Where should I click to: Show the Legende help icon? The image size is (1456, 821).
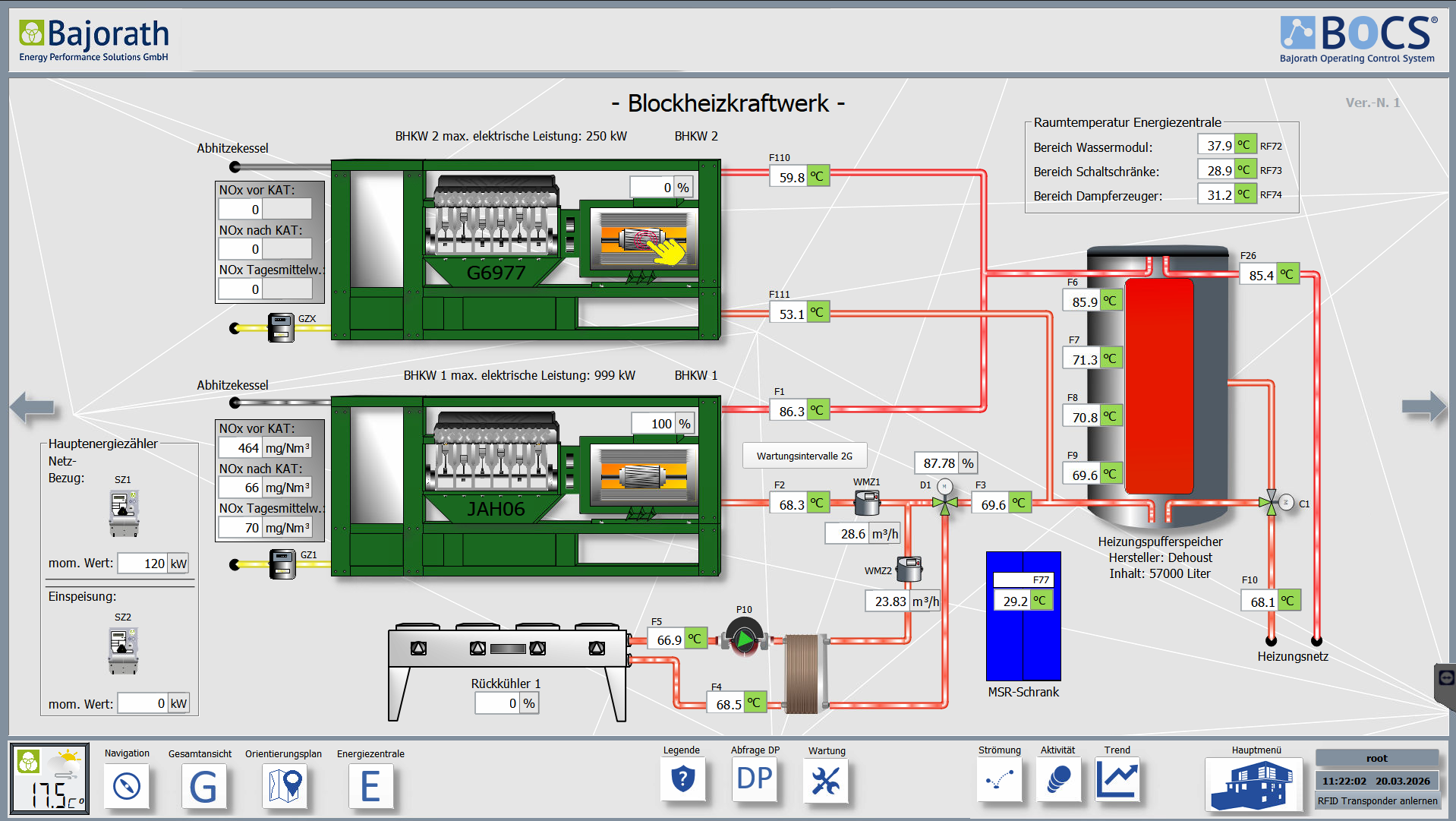682,780
